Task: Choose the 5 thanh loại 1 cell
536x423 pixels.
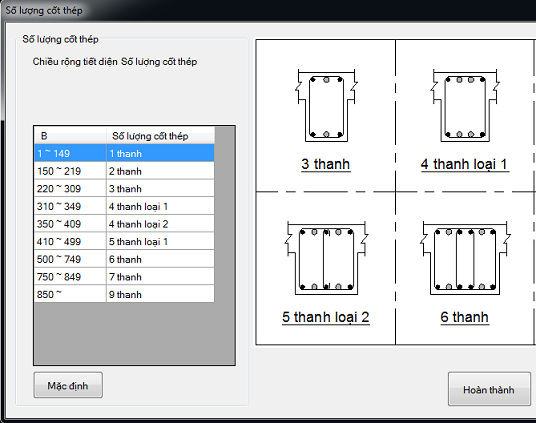Action: pos(160,241)
